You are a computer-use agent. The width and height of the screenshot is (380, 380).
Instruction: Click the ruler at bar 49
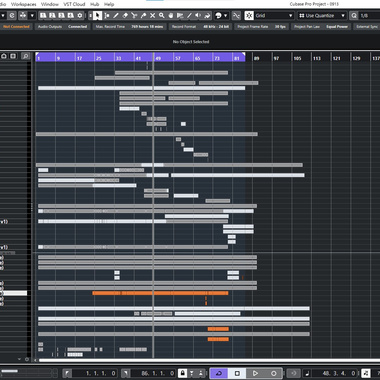click(x=158, y=58)
